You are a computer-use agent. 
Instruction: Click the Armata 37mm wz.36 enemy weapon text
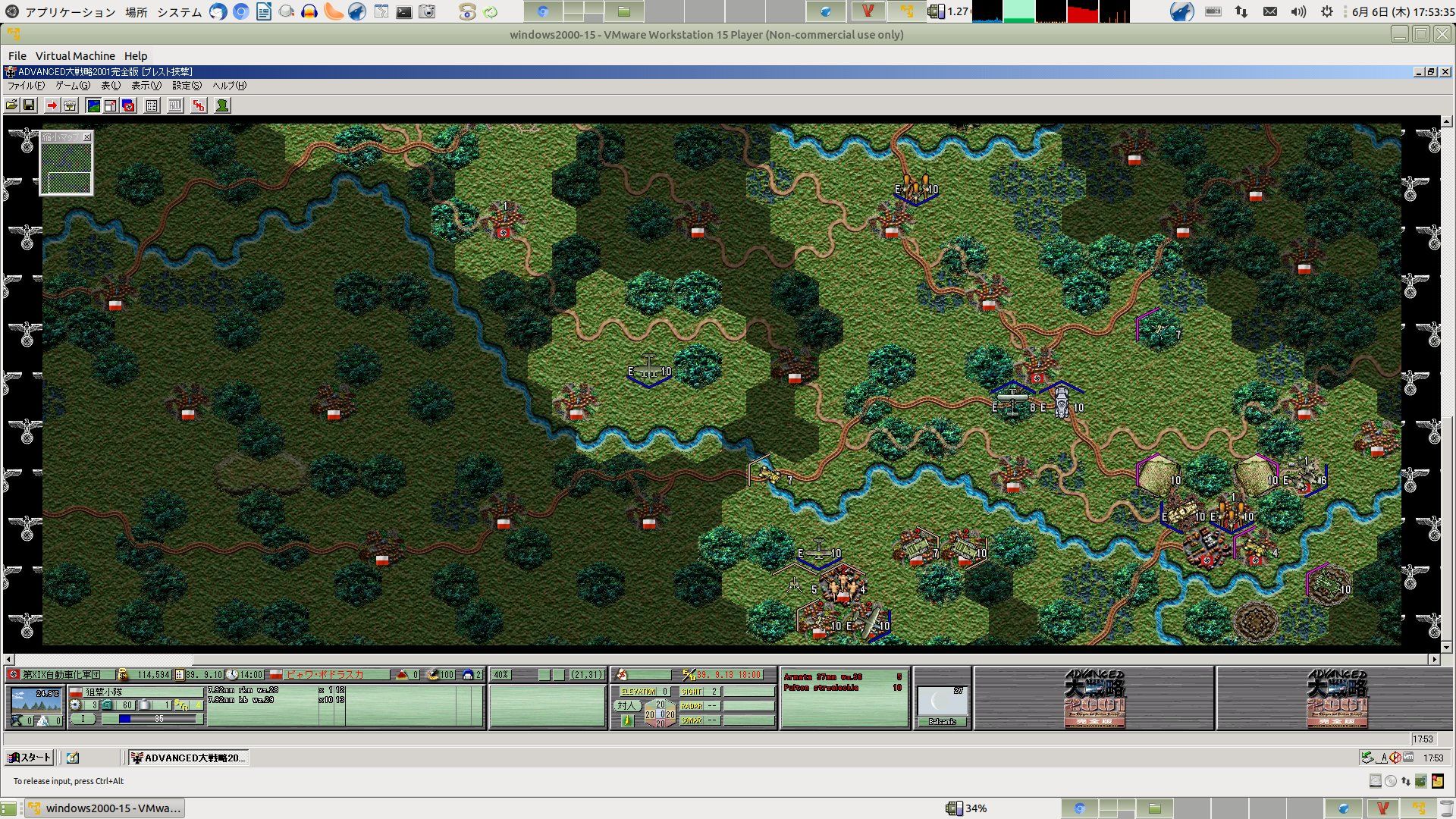822,677
